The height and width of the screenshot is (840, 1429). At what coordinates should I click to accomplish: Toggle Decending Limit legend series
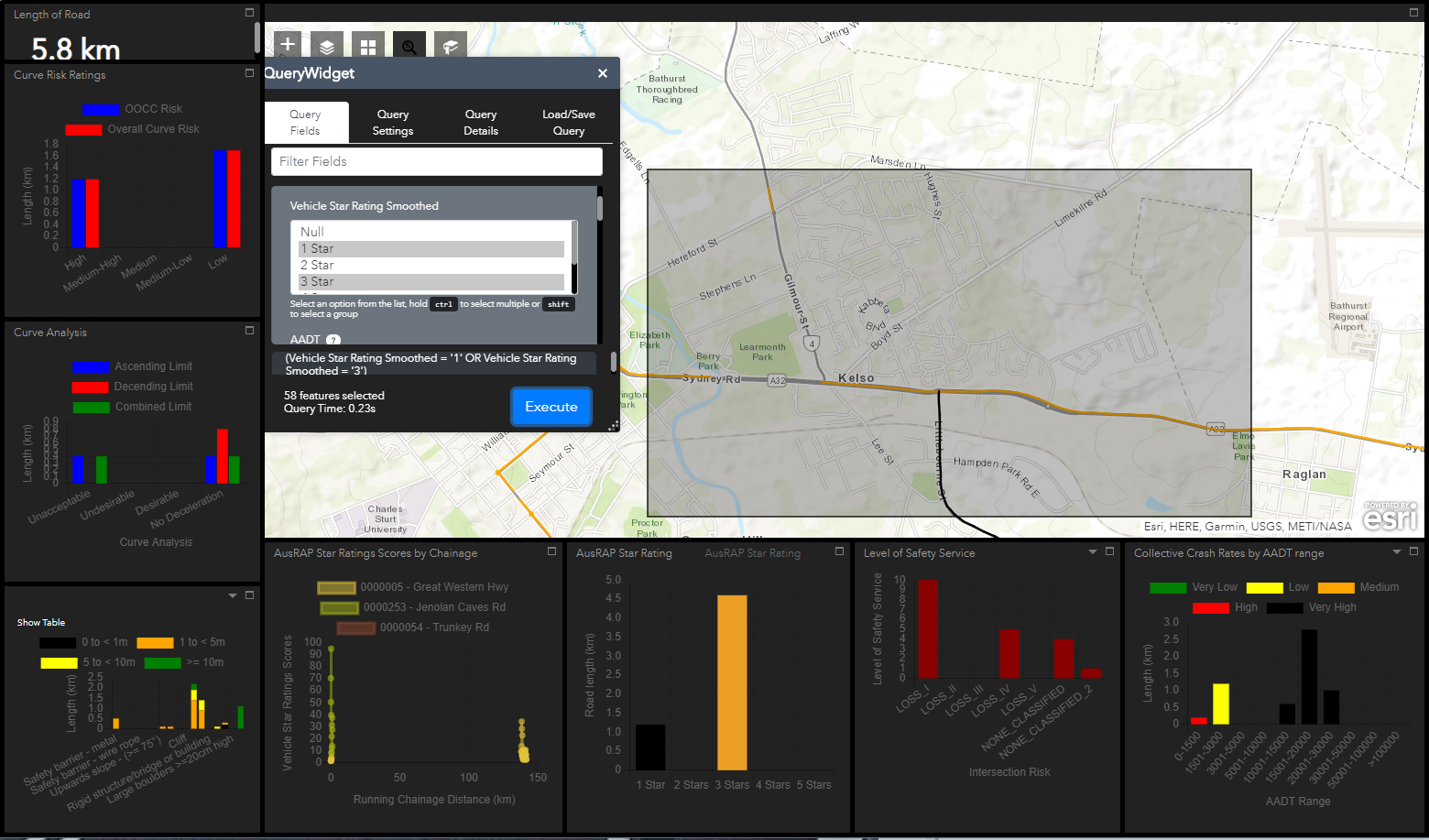(132, 387)
